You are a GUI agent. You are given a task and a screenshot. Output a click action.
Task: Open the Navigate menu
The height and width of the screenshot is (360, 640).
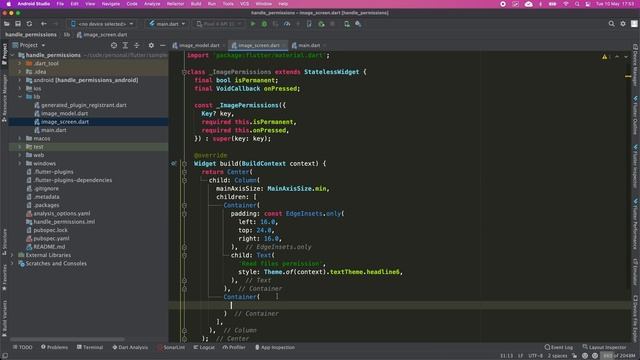click(x=111, y=4)
